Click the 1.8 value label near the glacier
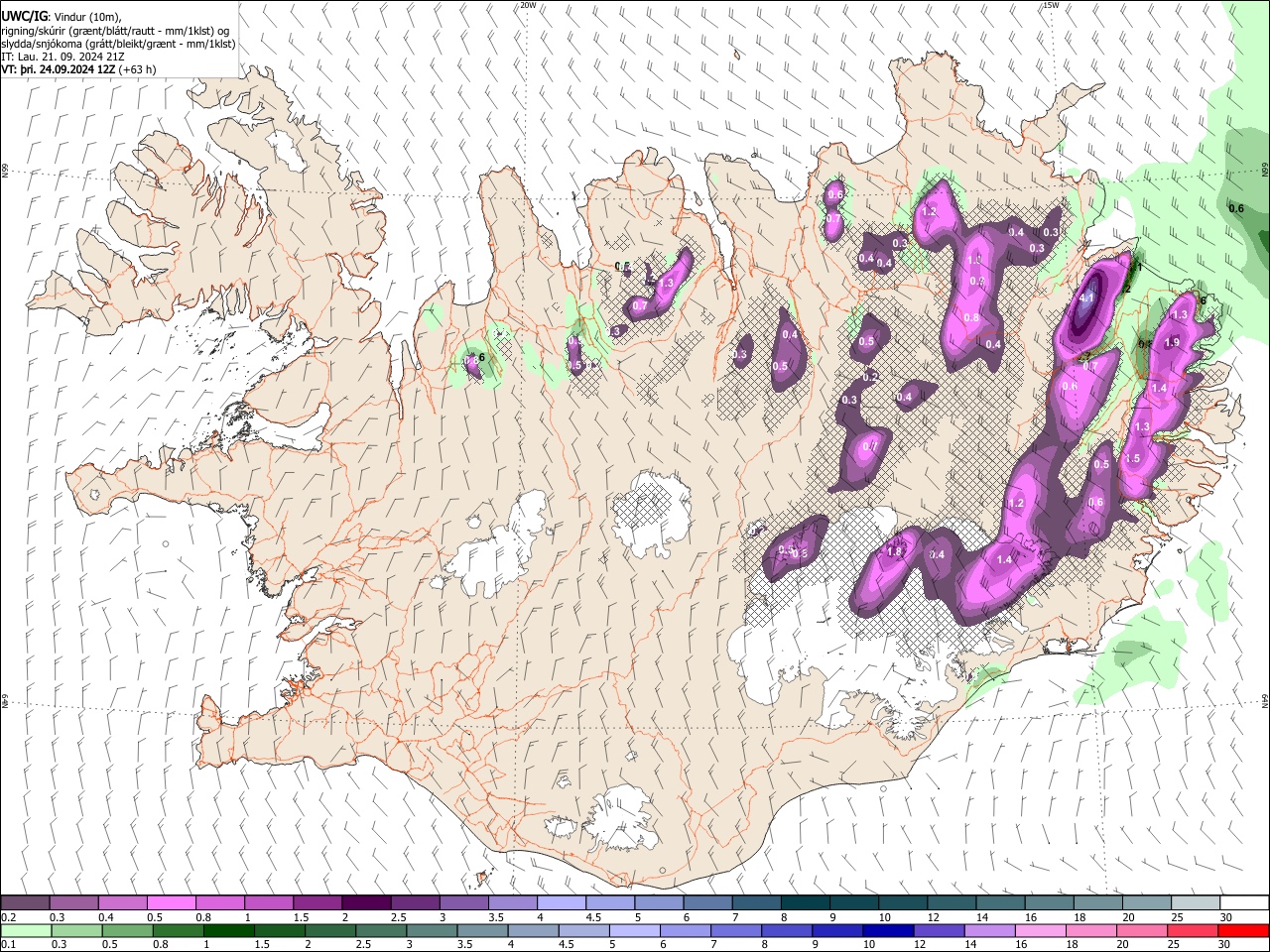 point(894,552)
